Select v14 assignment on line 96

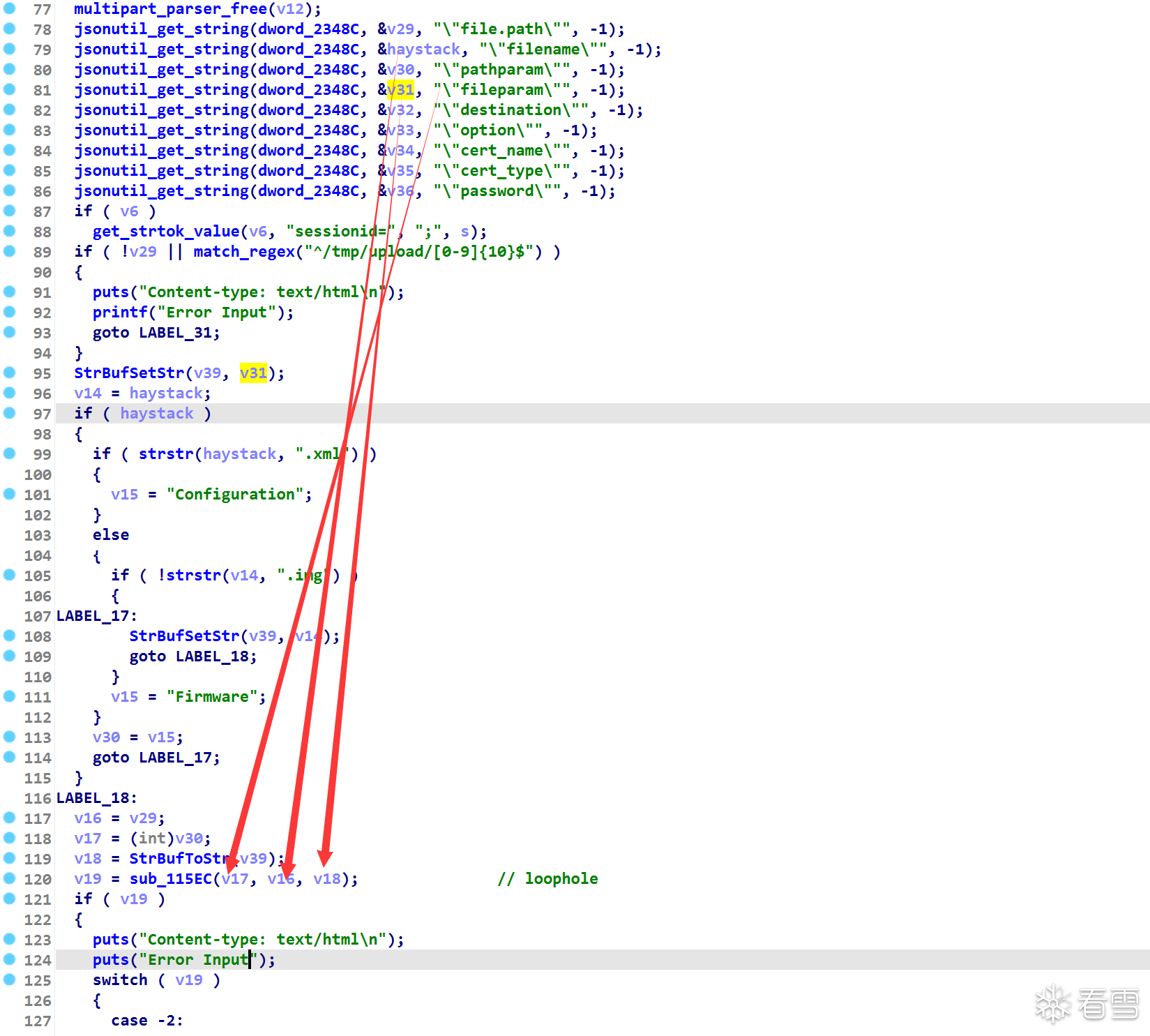coord(88,393)
